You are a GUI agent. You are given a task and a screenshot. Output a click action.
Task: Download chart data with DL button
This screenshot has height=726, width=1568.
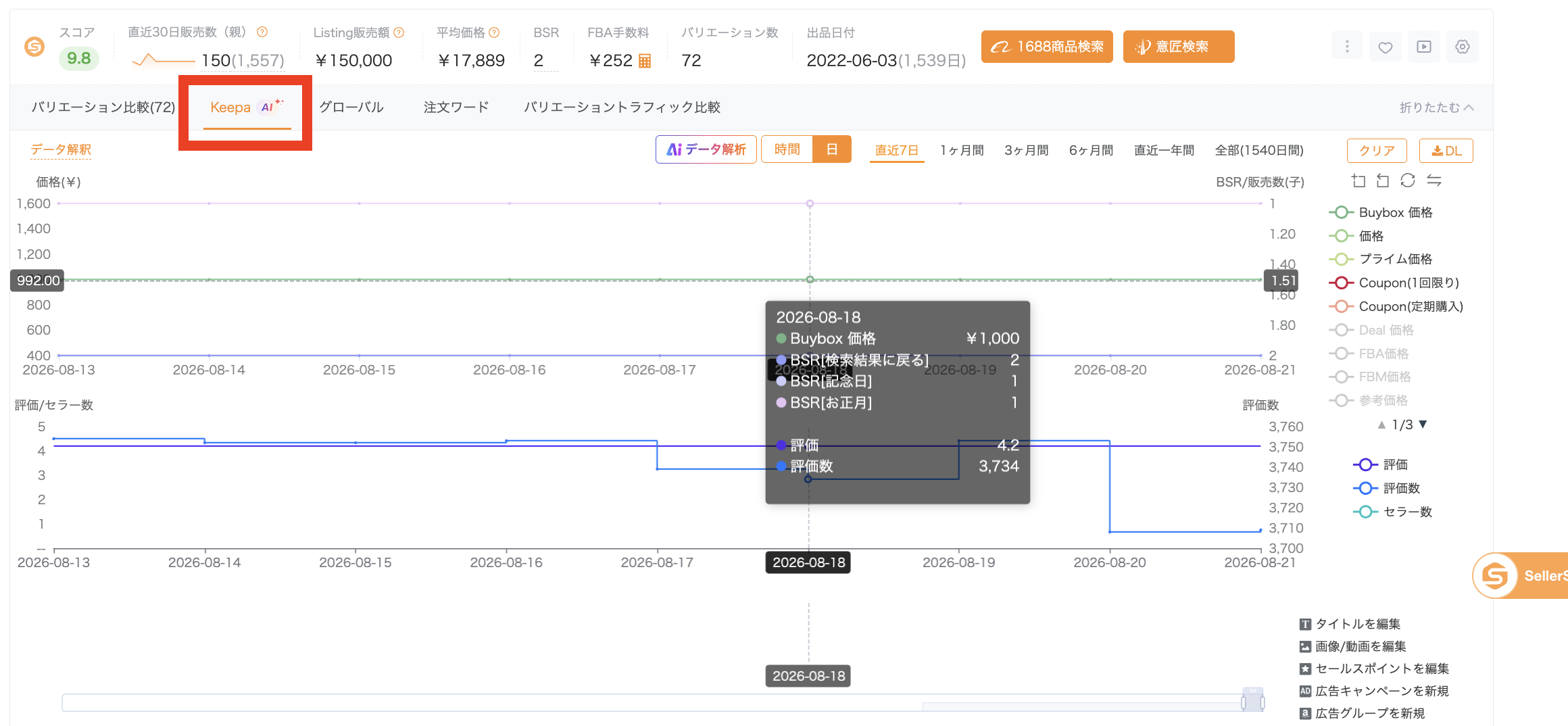tap(1446, 151)
